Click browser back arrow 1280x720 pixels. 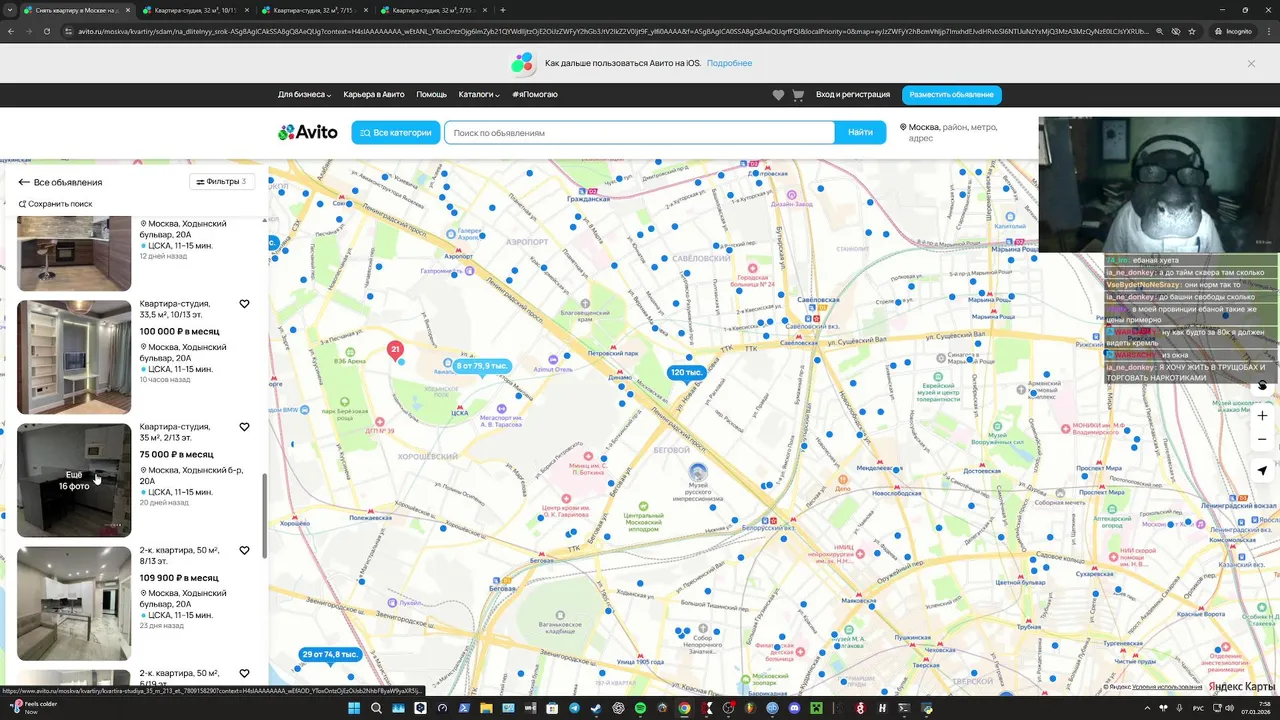pos(10,31)
